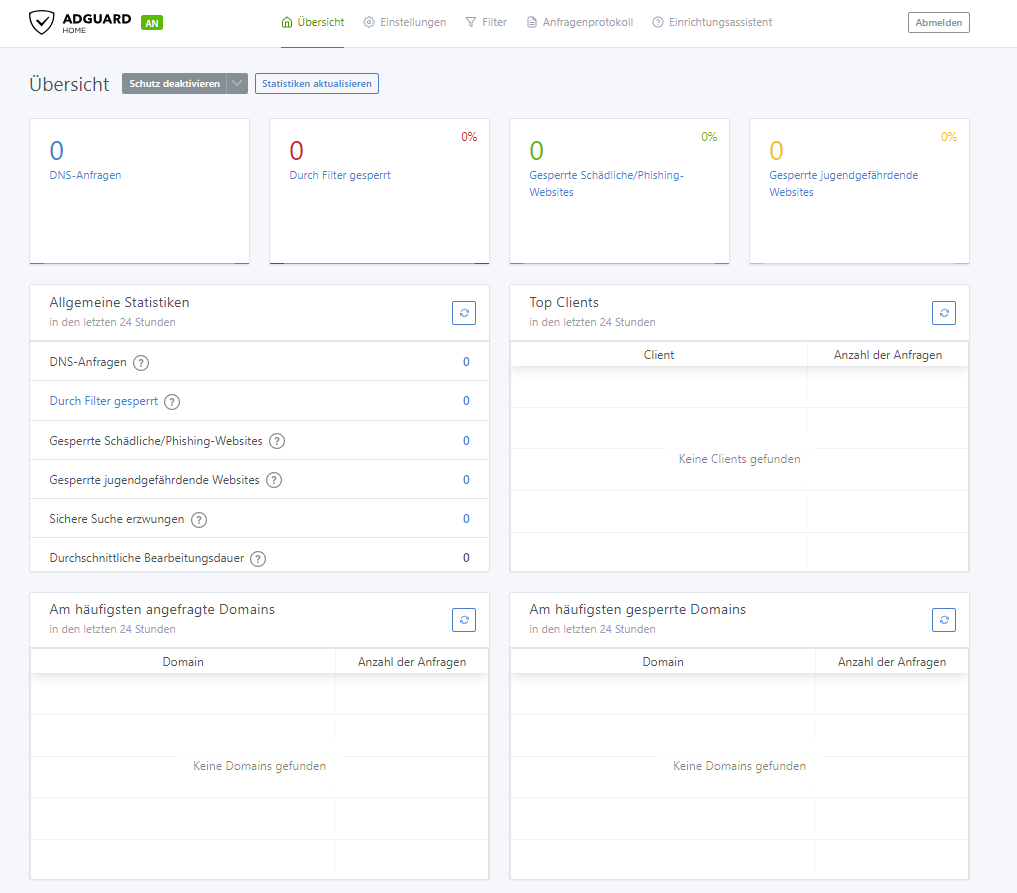Open the DNS-Anfragen card link
Image resolution: width=1017 pixels, height=893 pixels.
point(85,175)
